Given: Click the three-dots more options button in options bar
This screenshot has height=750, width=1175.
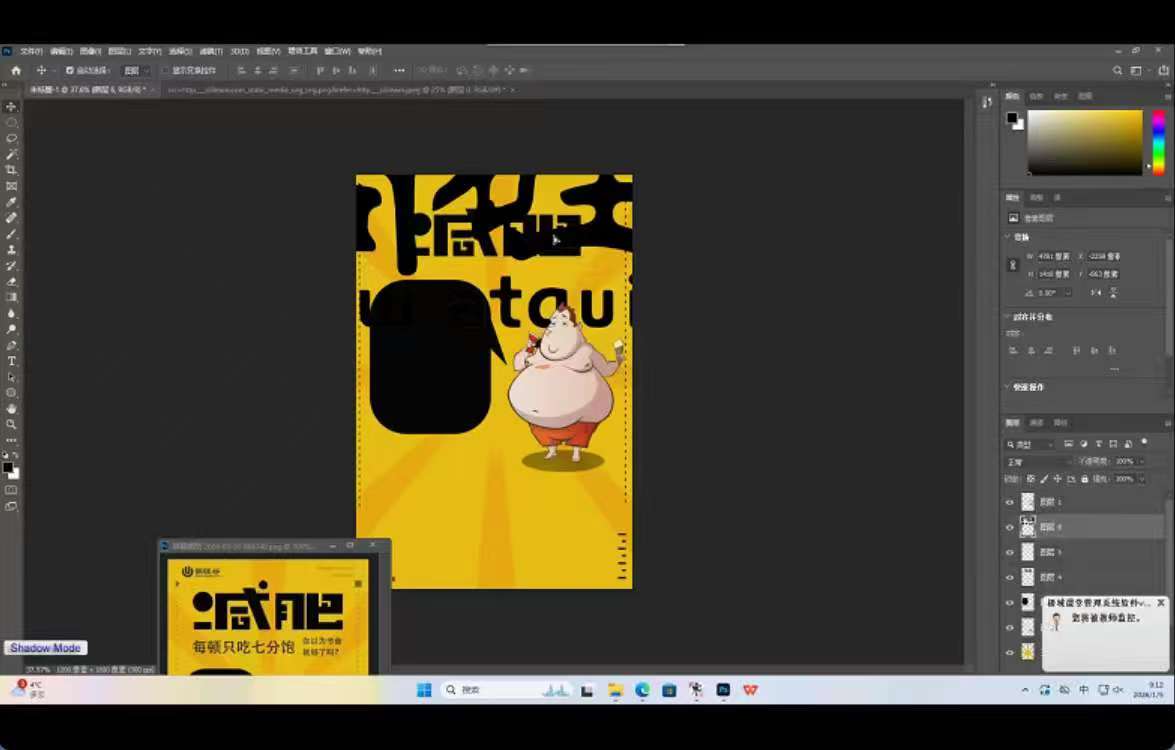Looking at the screenshot, I should point(399,71).
